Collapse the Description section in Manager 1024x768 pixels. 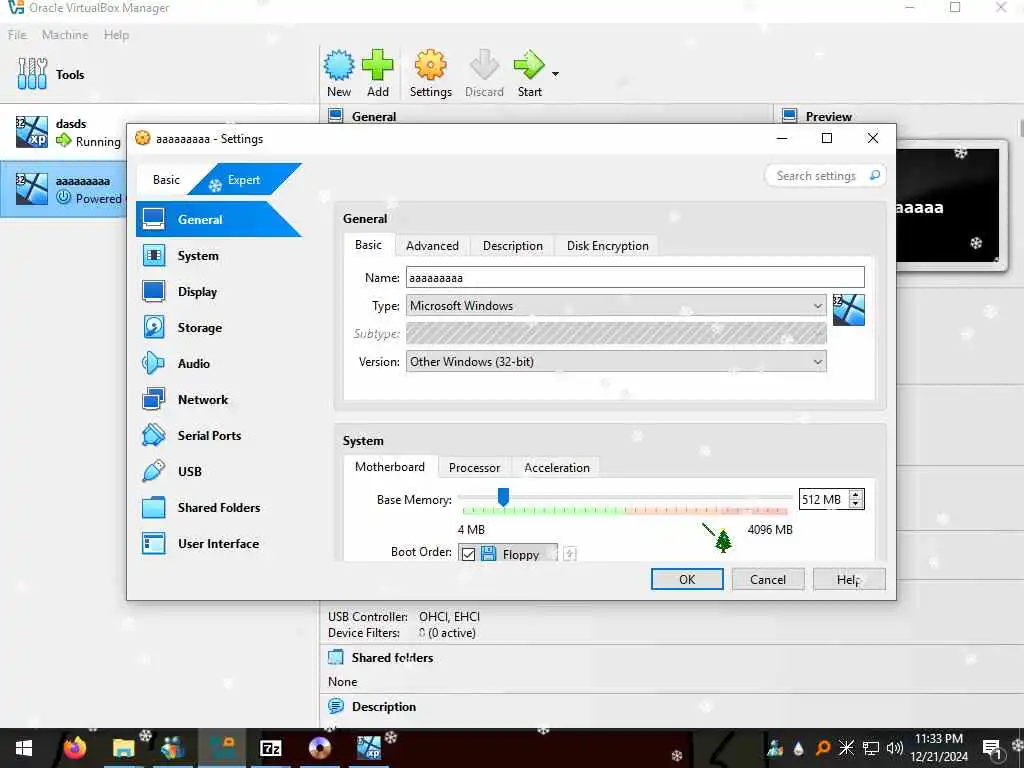335,706
